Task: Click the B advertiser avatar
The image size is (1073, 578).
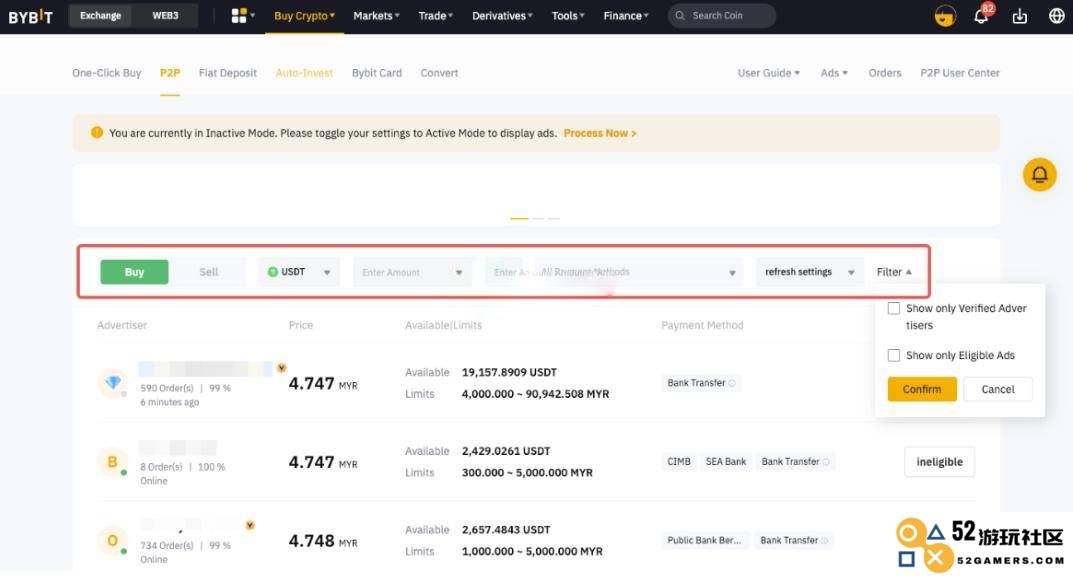Action: (113, 462)
